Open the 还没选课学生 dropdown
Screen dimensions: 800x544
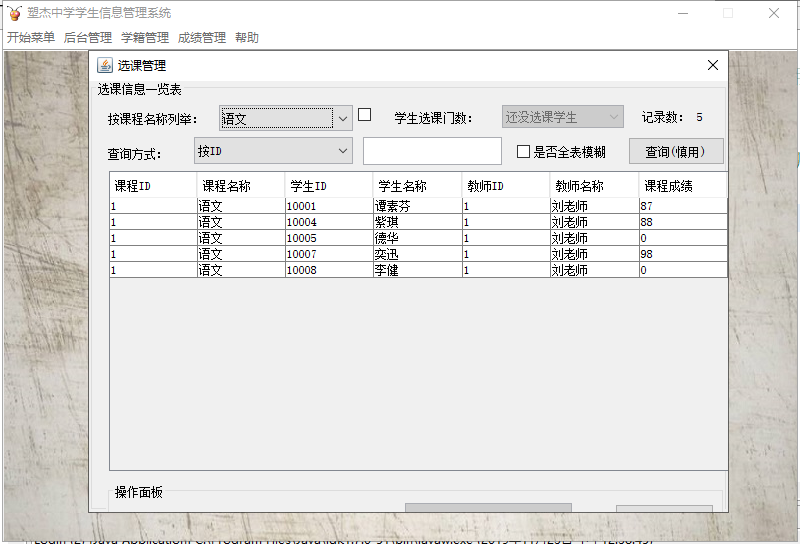tap(563, 117)
